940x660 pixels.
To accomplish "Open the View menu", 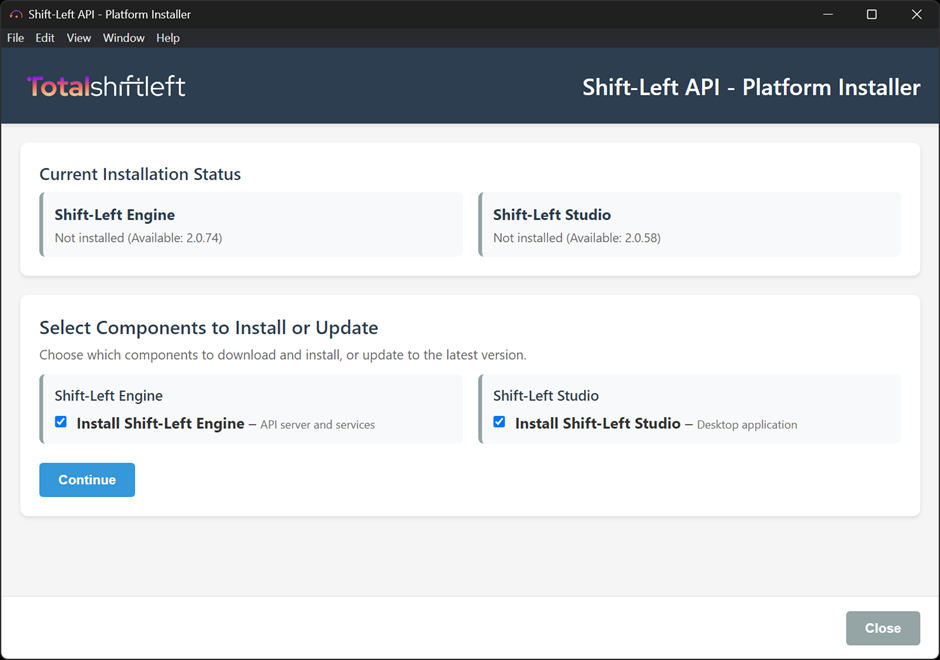I will coord(78,38).
